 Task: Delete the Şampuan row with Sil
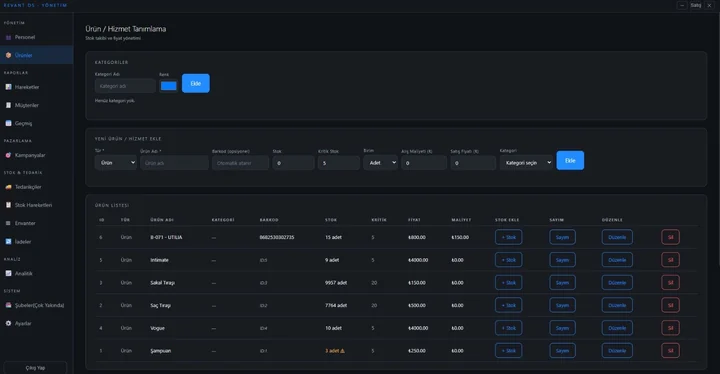[x=670, y=351]
